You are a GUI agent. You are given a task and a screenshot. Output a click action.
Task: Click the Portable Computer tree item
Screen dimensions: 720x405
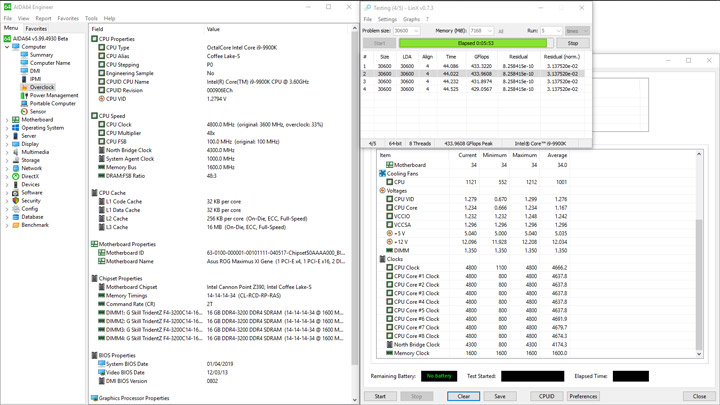coord(52,103)
